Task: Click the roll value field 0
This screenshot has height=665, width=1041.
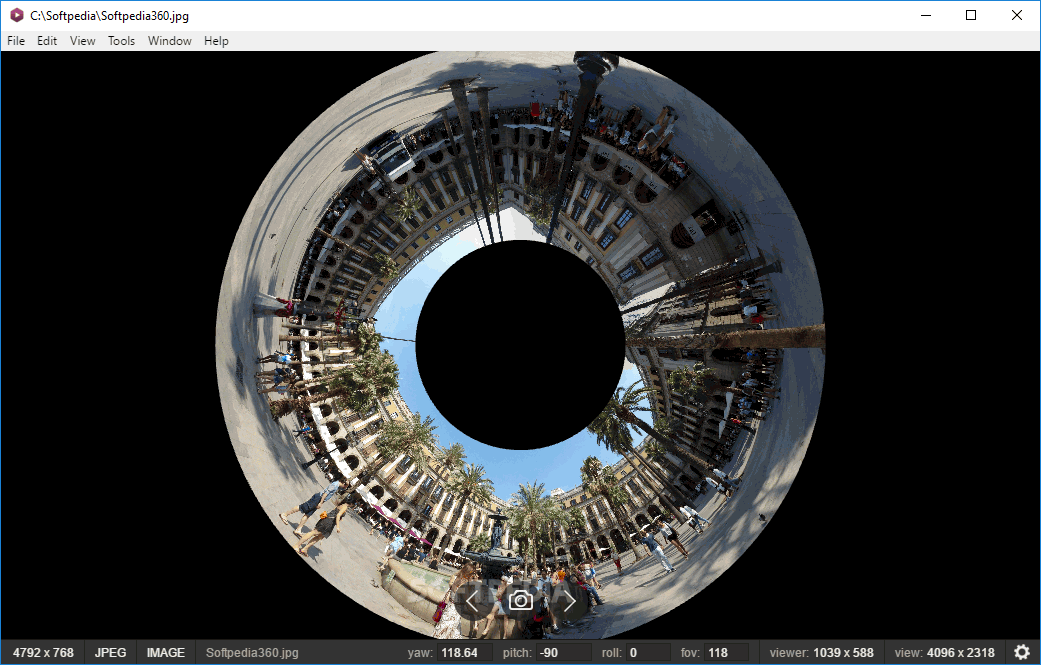Action: pos(648,652)
